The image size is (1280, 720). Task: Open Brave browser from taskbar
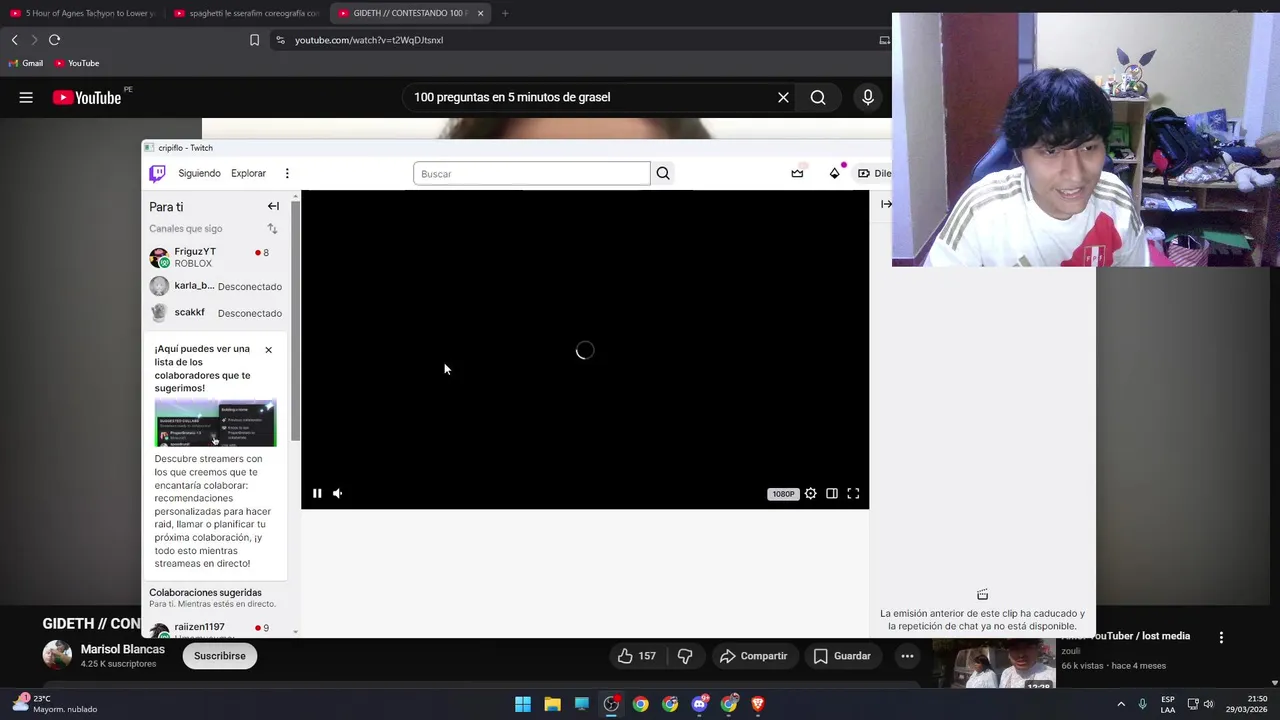(758, 704)
